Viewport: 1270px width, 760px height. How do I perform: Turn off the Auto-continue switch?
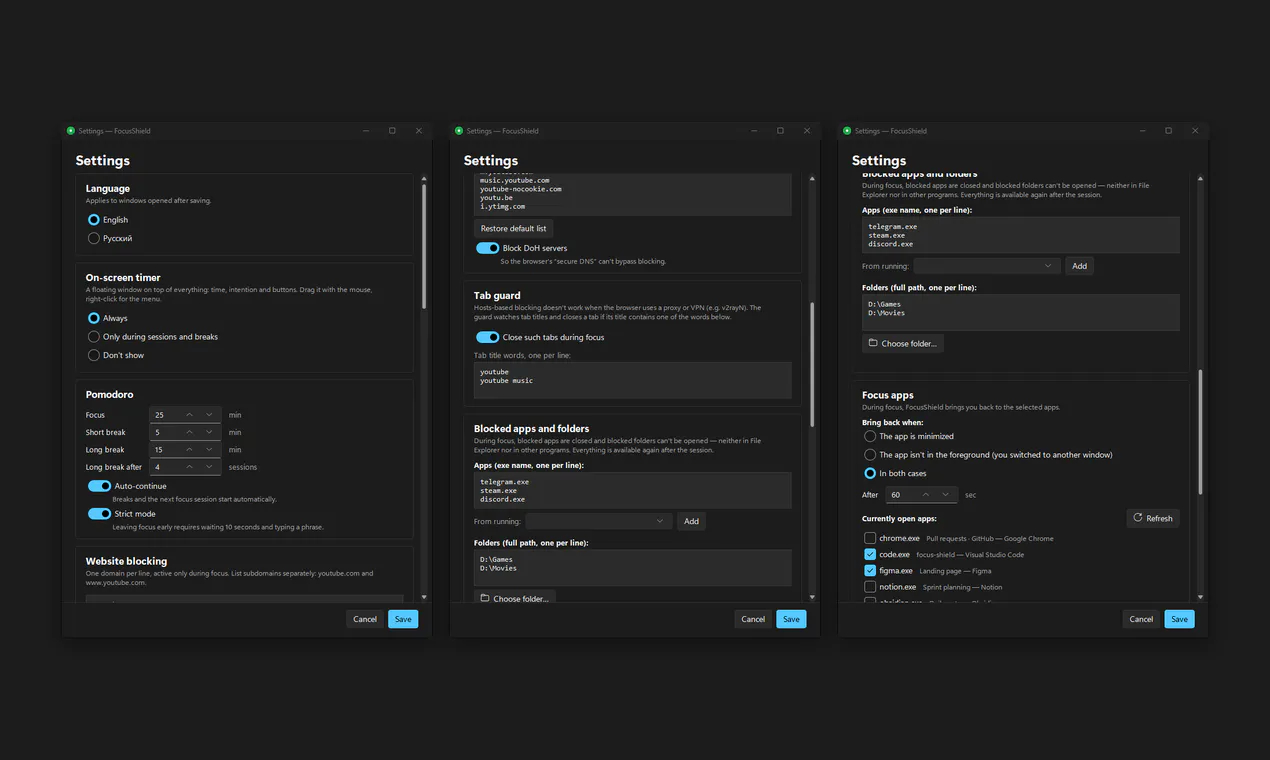pos(99,486)
